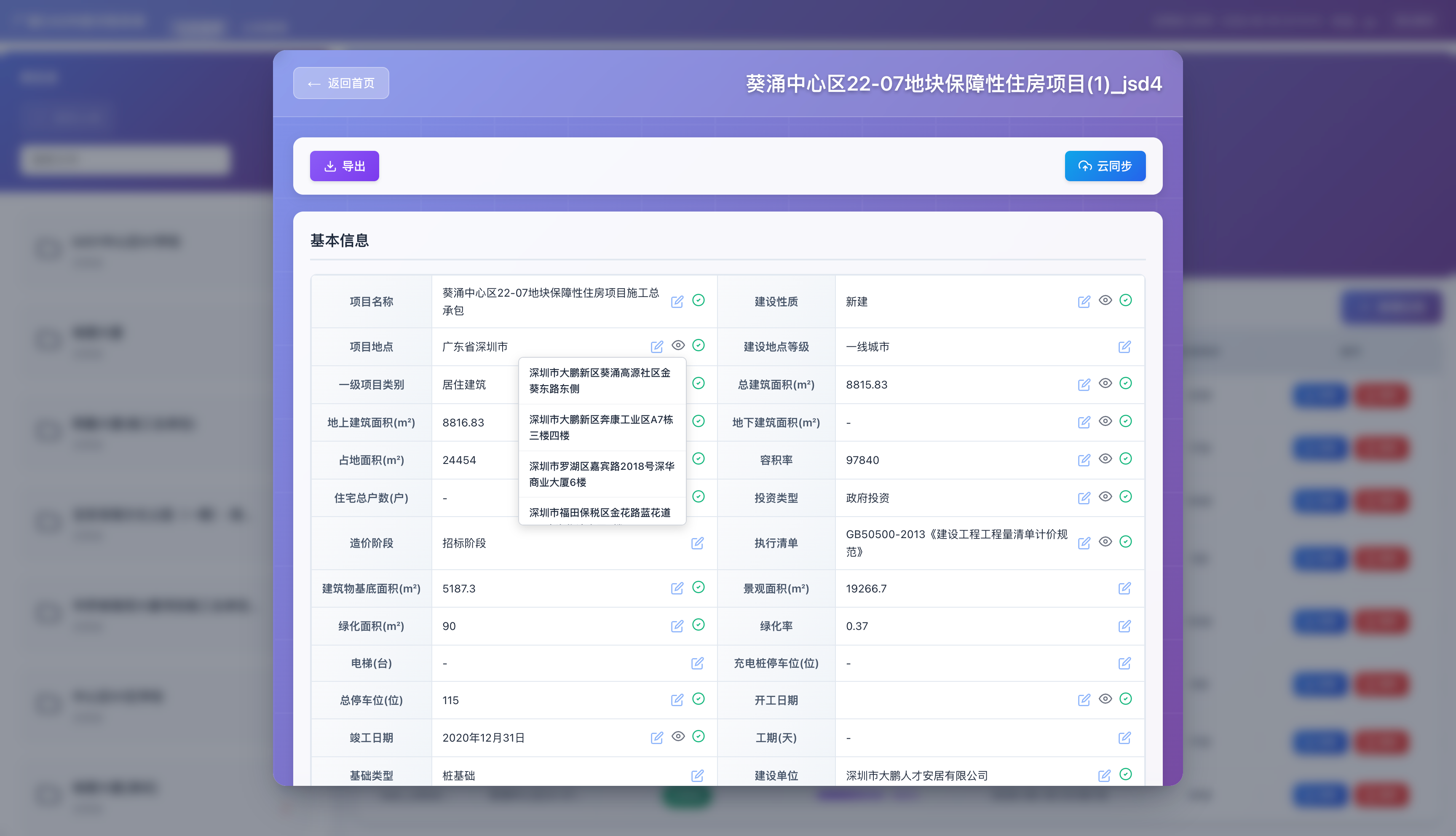
Task: Click green check for 总停车位
Action: click(x=699, y=699)
